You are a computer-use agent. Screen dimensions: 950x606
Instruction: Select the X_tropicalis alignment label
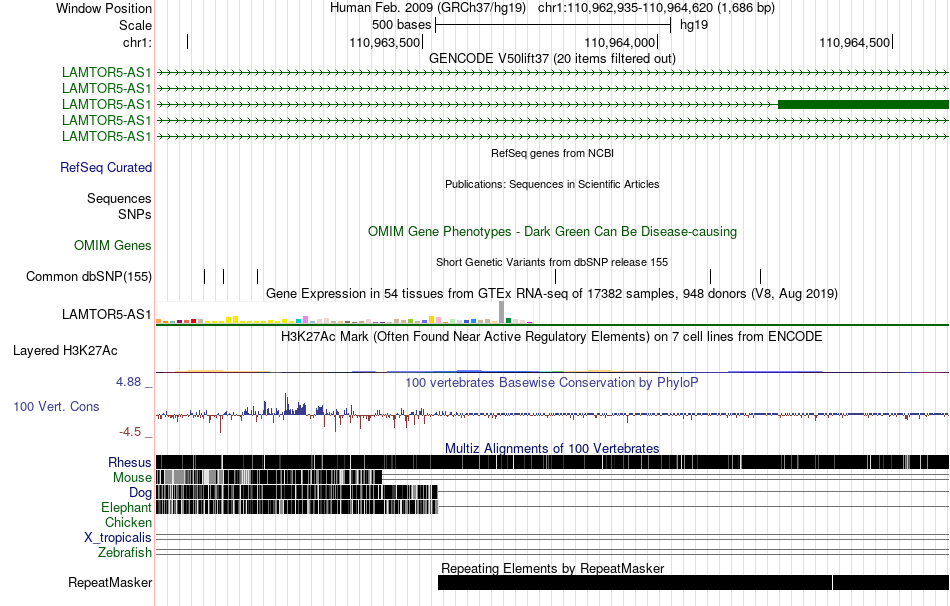pyautogui.click(x=118, y=538)
